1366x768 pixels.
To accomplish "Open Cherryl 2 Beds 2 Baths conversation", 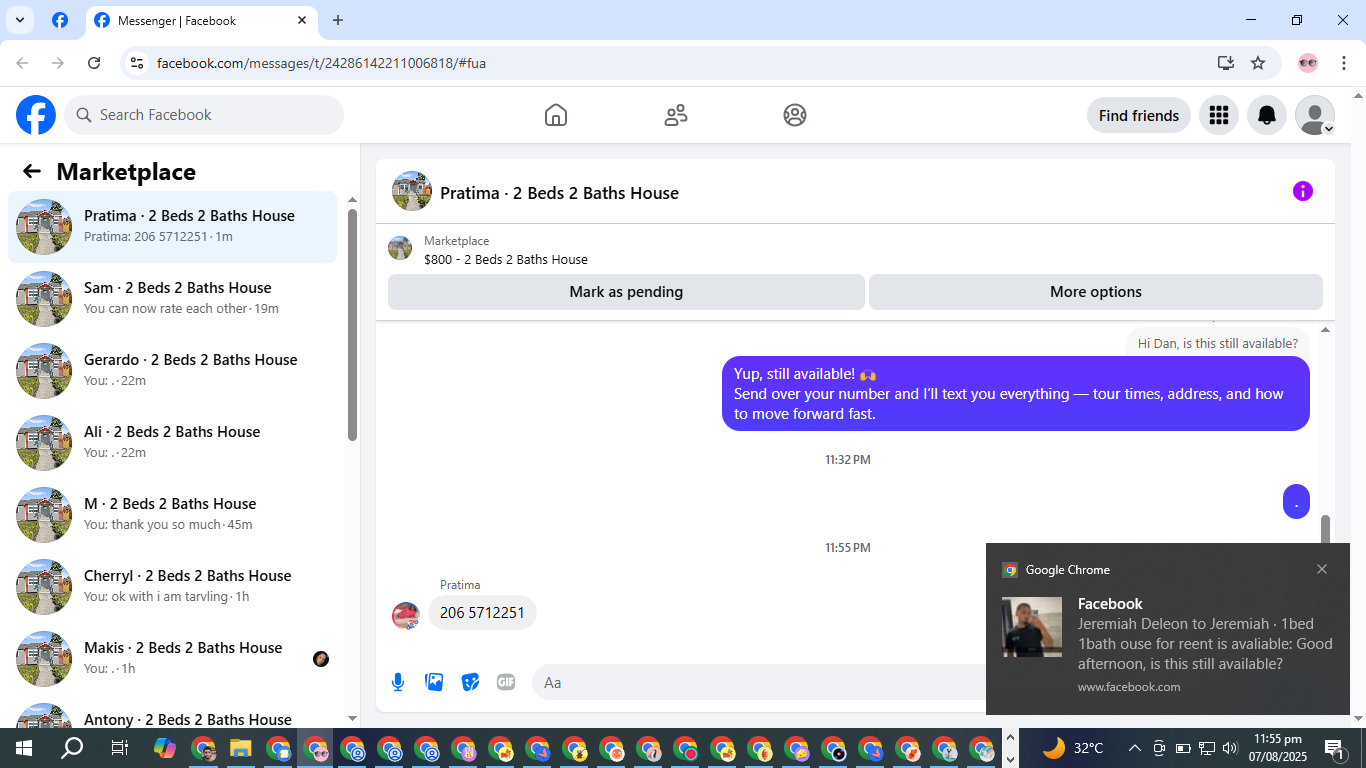I will [x=173, y=587].
